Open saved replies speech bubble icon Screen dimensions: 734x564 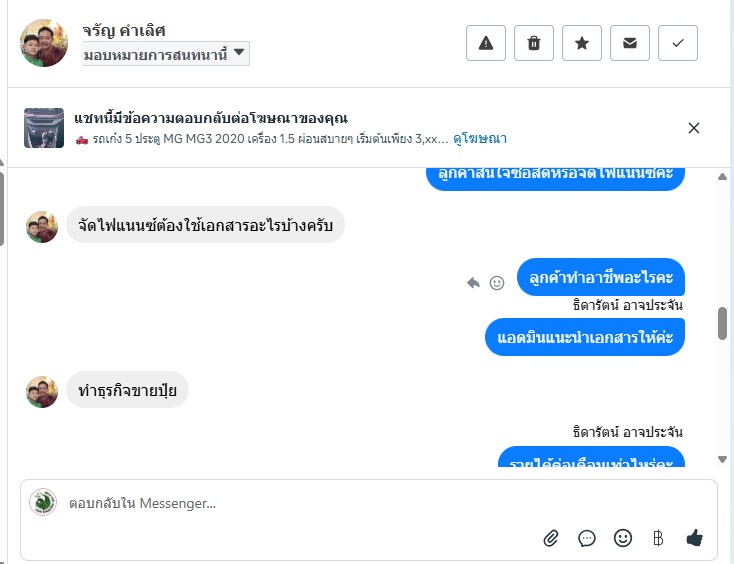point(587,538)
